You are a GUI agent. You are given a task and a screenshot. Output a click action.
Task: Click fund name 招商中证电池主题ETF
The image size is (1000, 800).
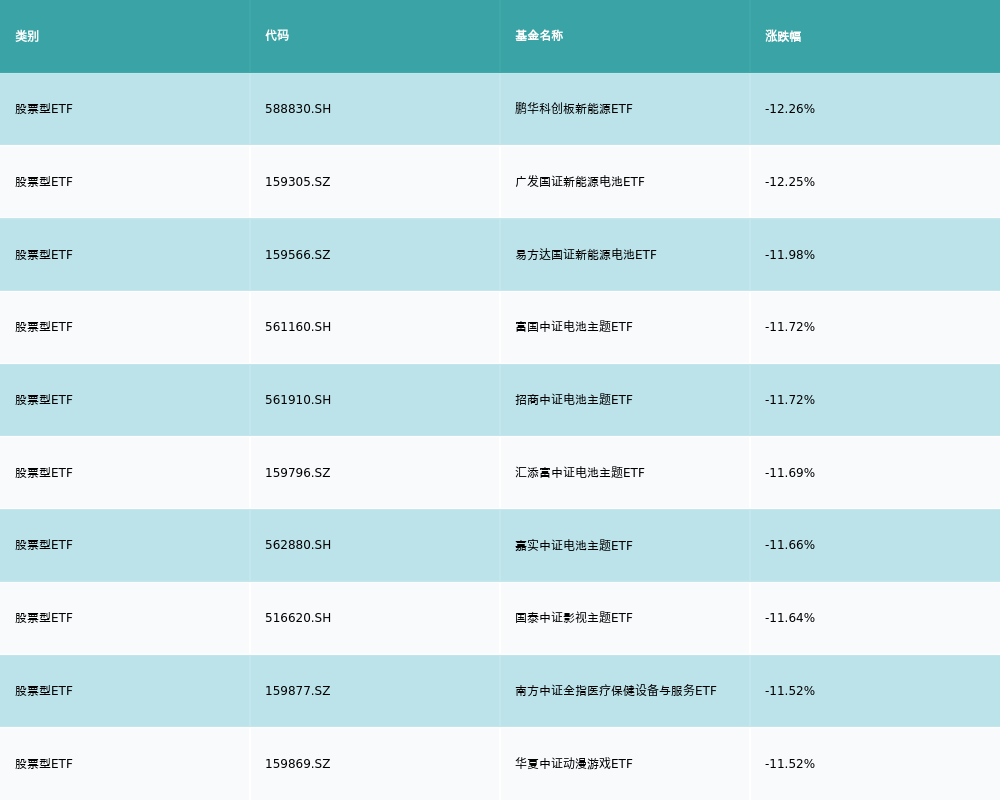pyautogui.click(x=574, y=400)
